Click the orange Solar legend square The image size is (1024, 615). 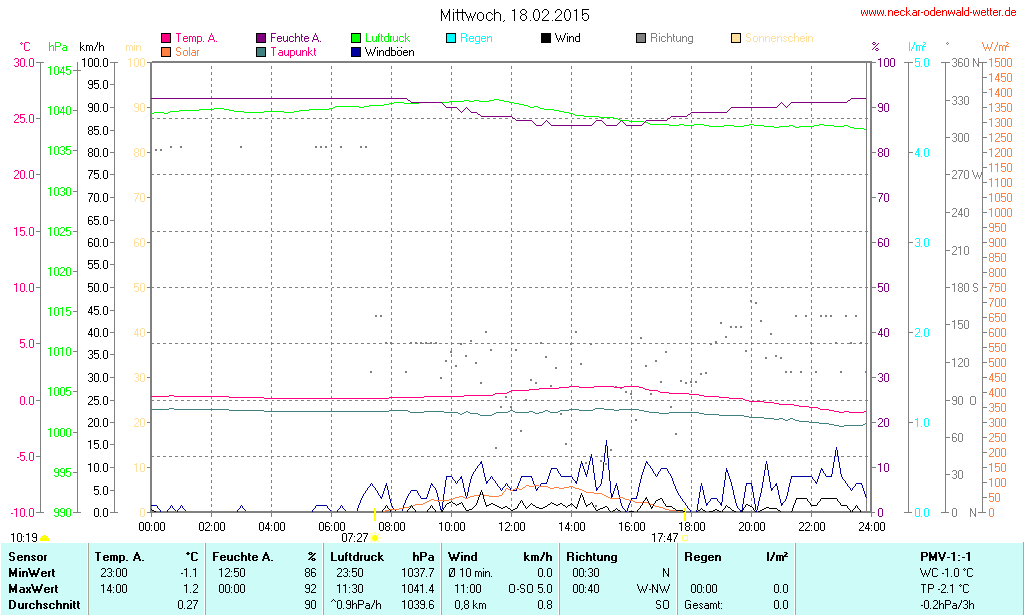pos(166,52)
